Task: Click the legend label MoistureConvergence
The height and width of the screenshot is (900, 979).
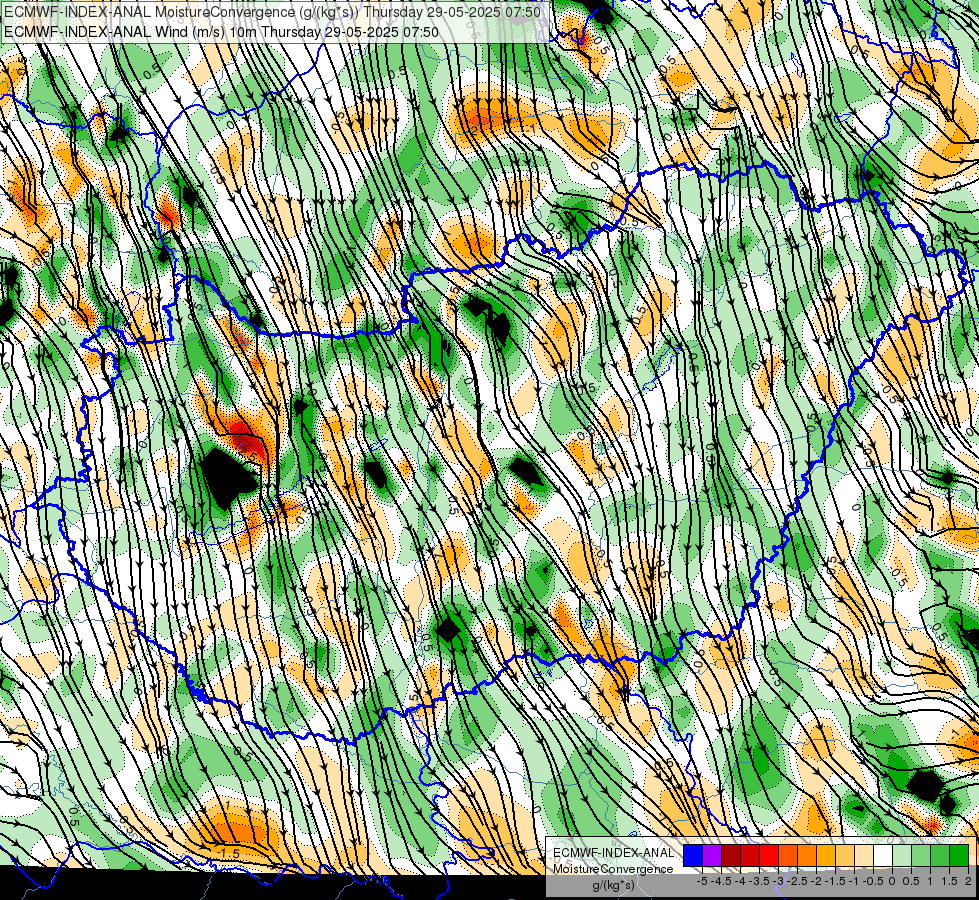Action: click(x=613, y=869)
